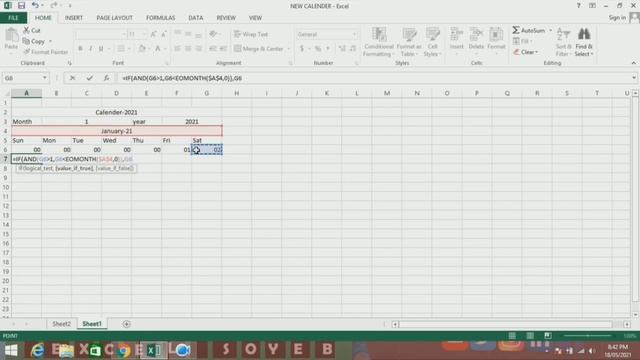The width and height of the screenshot is (640, 360).
Task: Click the Windows Start button
Action: (11, 350)
